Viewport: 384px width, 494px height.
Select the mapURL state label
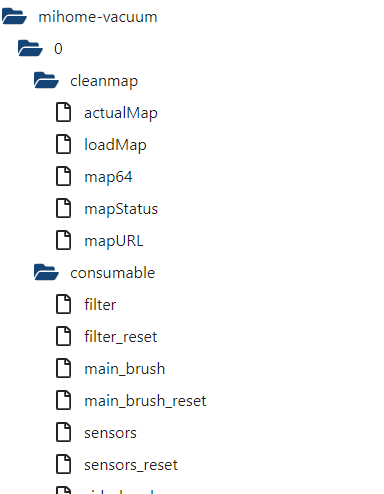point(114,241)
